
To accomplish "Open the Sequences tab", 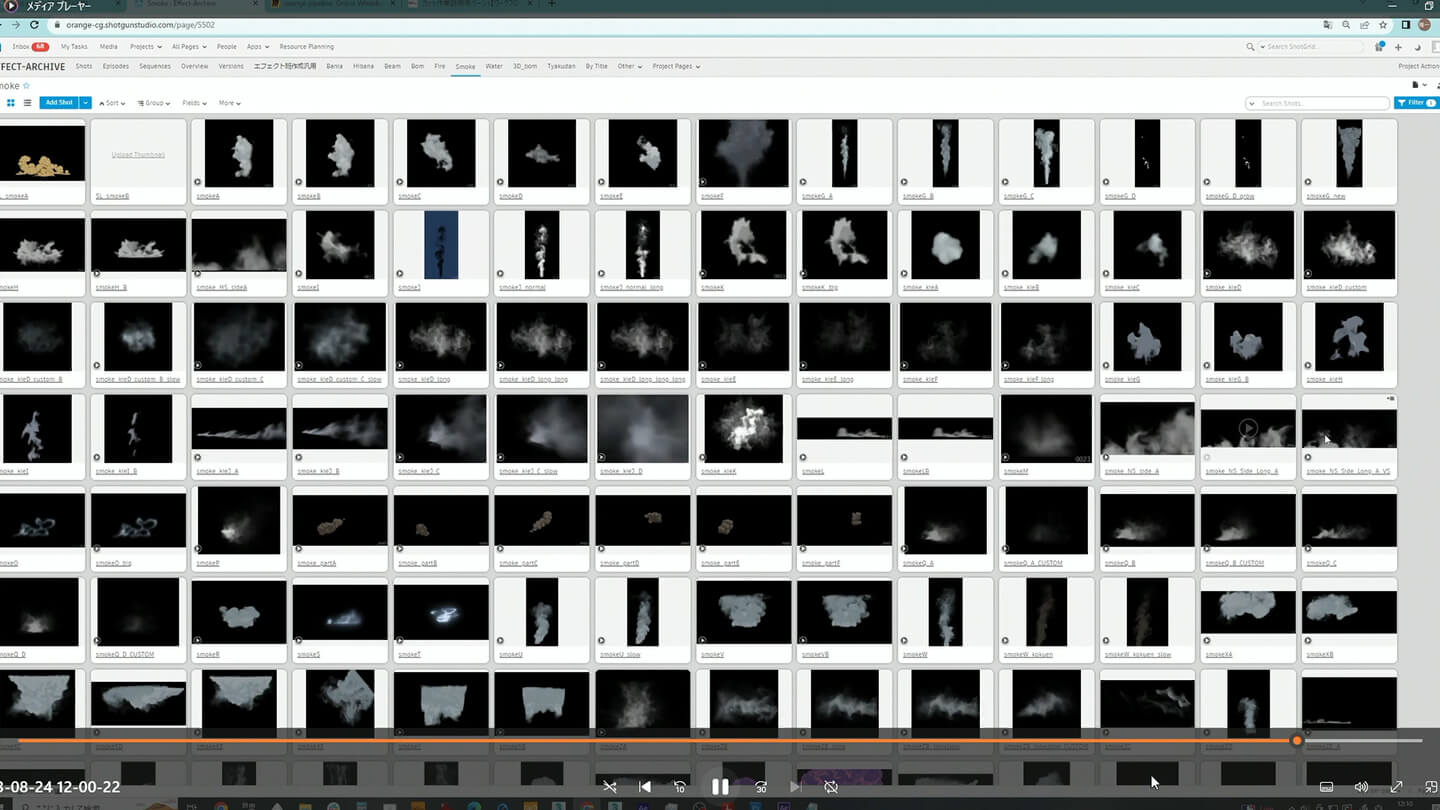I will pyautogui.click(x=155, y=66).
